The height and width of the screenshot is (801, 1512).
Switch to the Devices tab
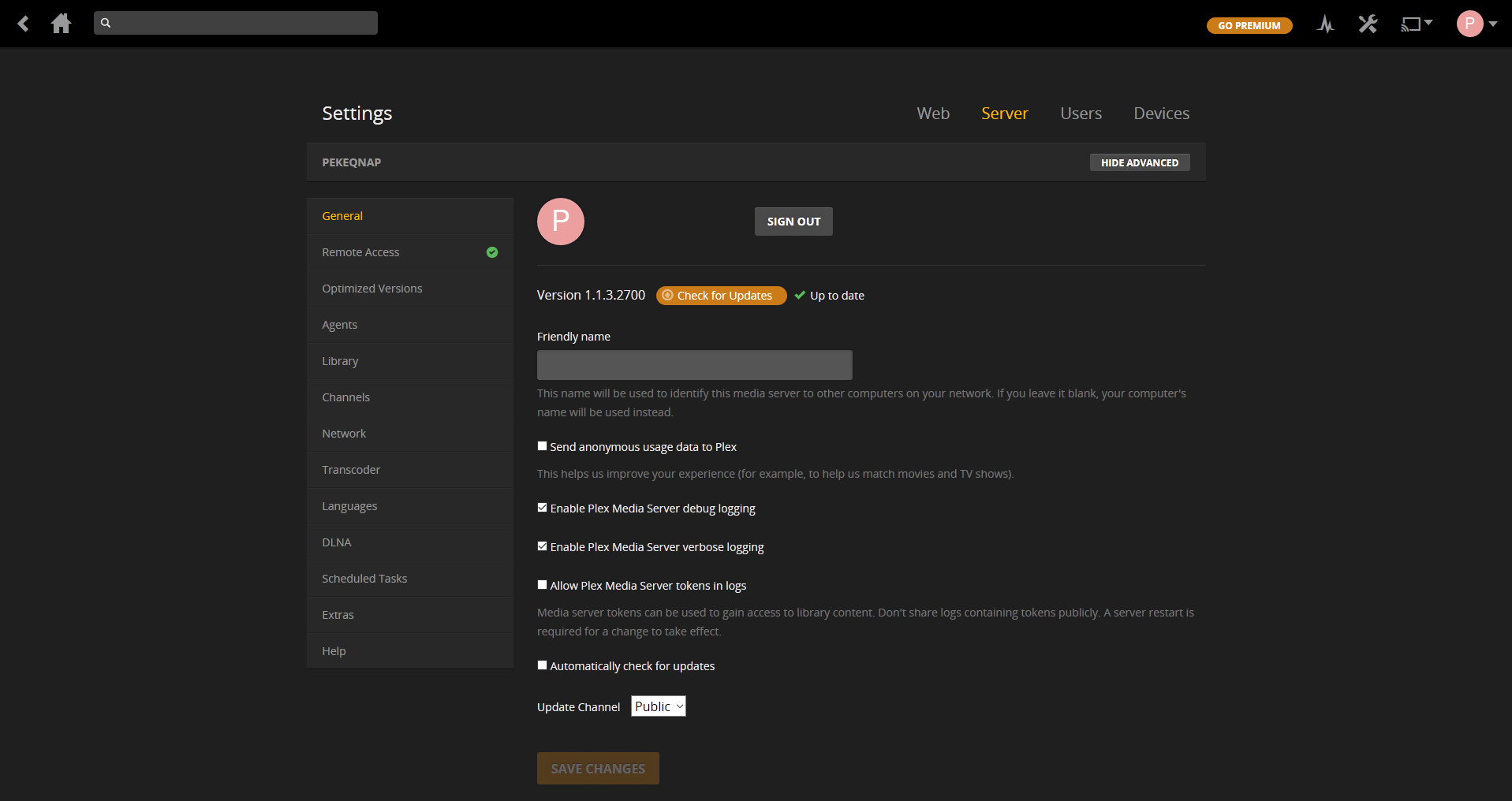1161,114
